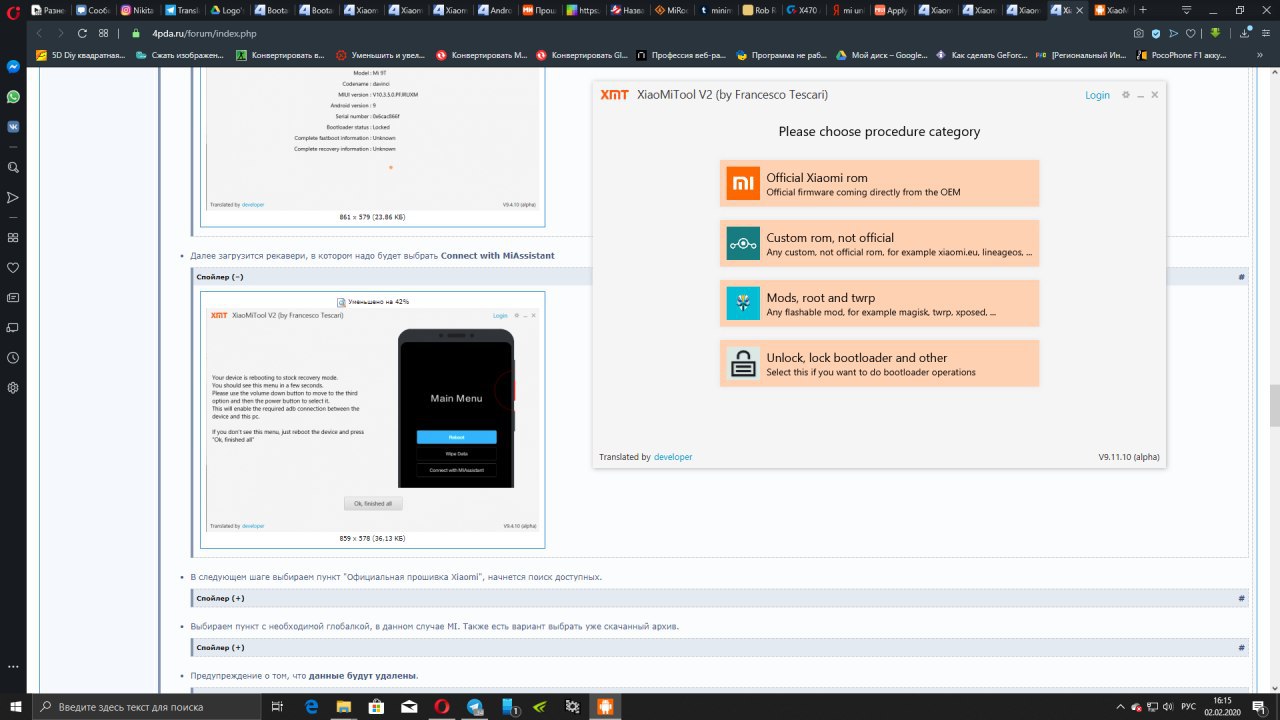Open Task View on taskbar

pos(277,706)
